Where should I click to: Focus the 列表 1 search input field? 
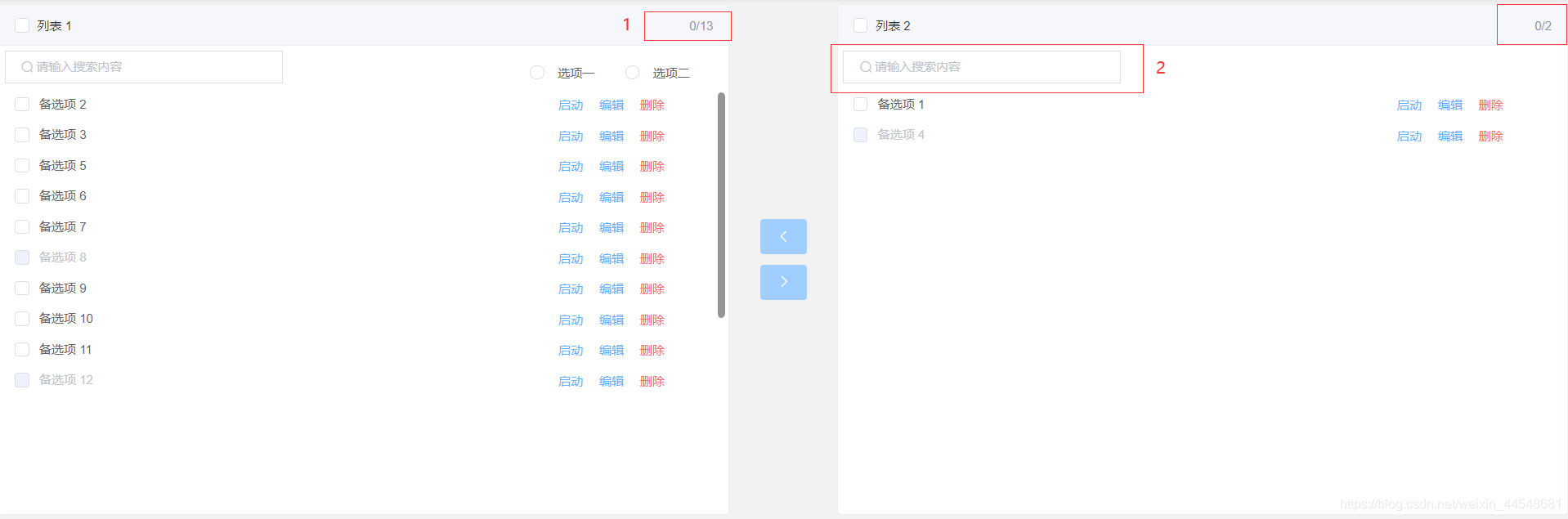(x=144, y=67)
